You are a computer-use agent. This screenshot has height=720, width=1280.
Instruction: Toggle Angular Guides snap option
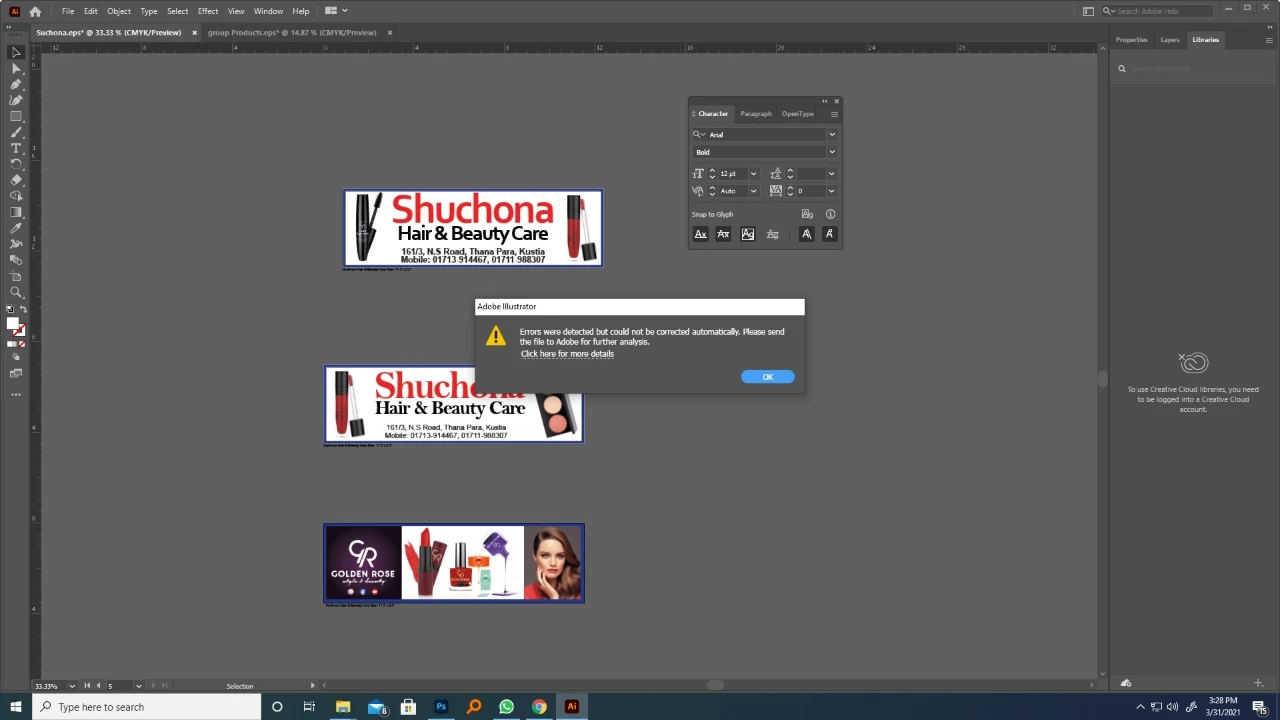806,234
